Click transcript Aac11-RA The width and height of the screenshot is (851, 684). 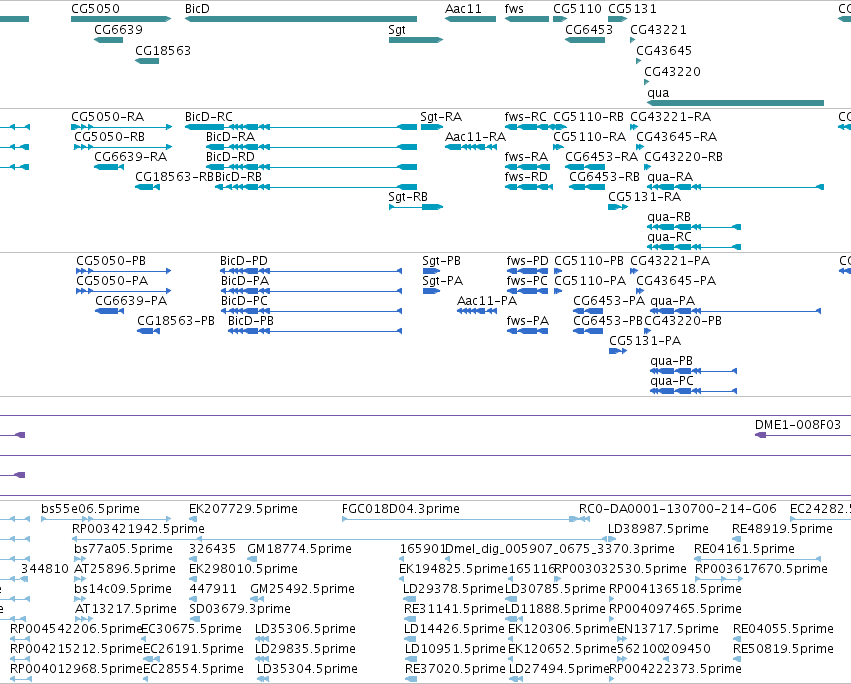pyautogui.click(x=471, y=147)
